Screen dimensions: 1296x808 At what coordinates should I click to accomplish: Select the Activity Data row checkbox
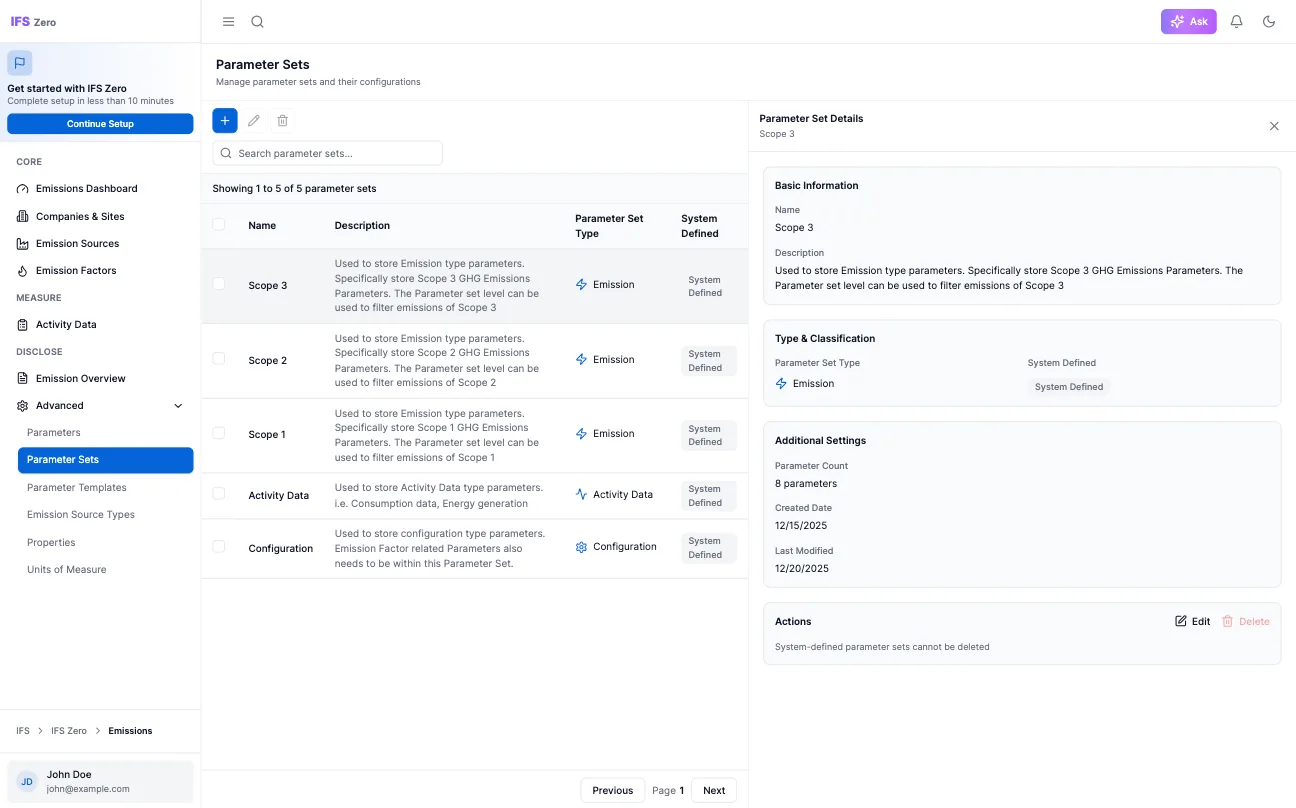click(219, 494)
